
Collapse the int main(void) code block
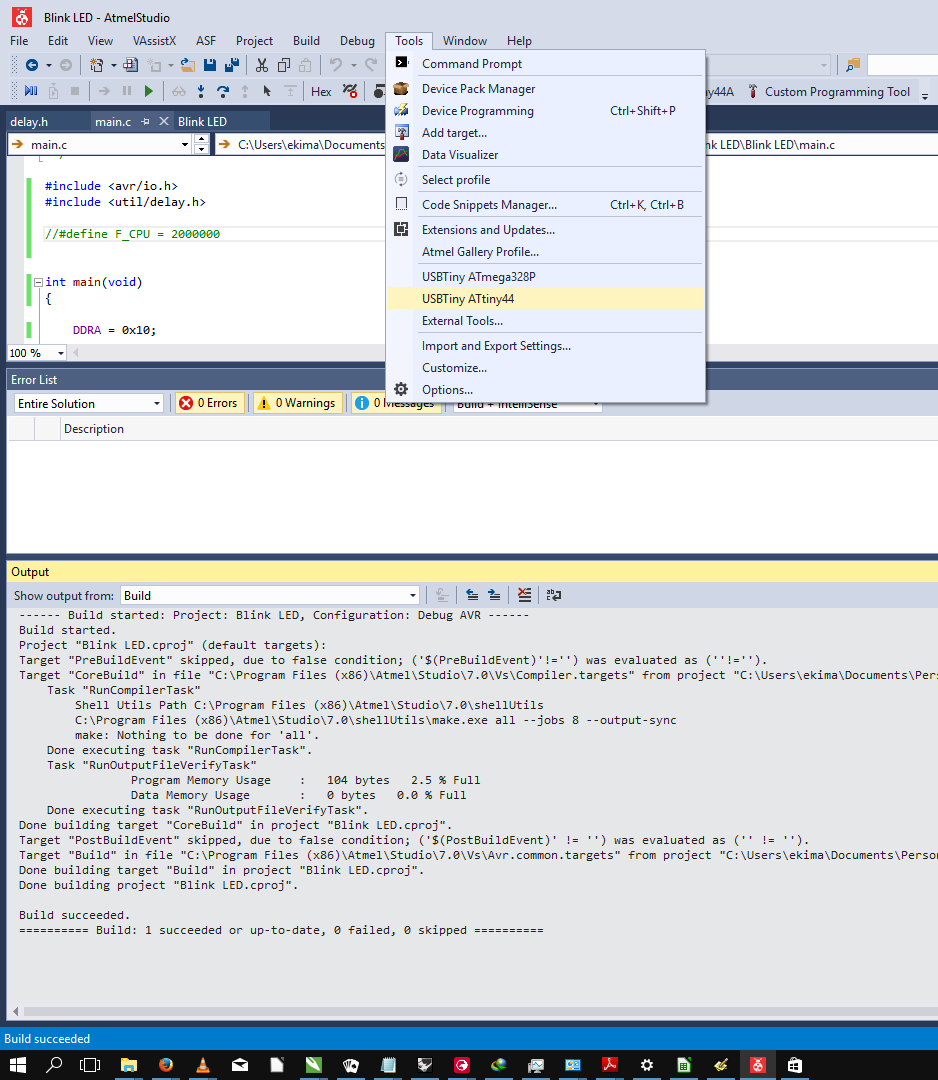point(39,282)
